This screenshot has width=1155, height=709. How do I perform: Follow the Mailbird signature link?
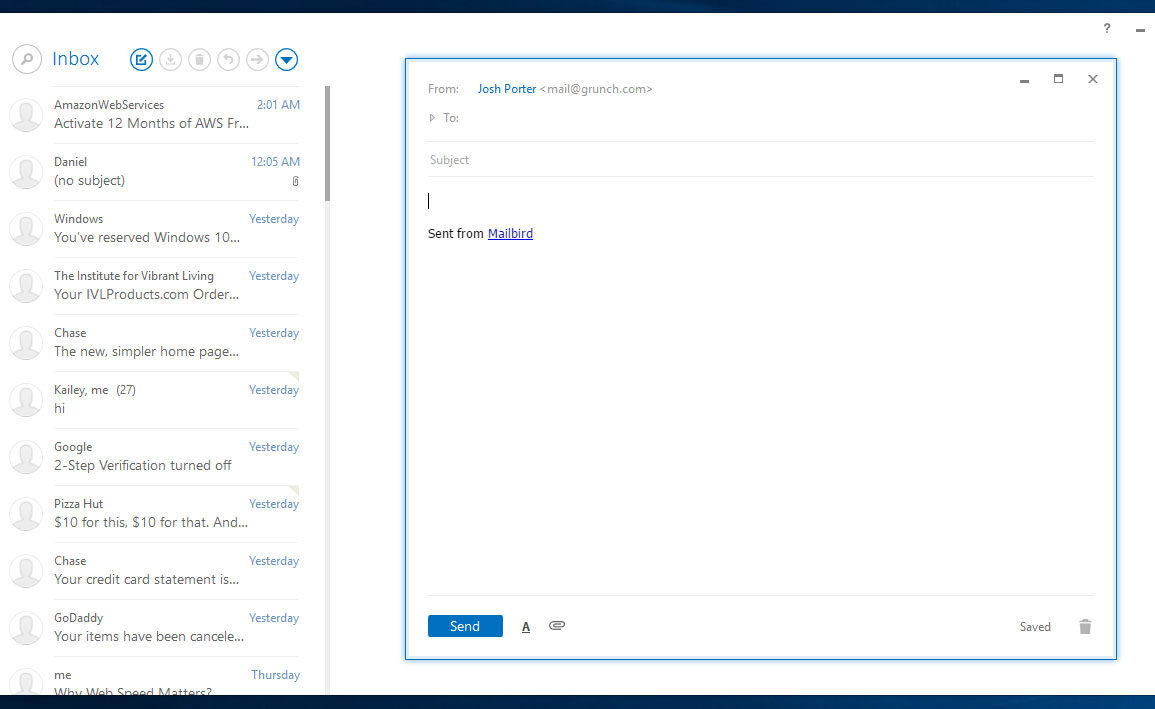pyautogui.click(x=510, y=234)
